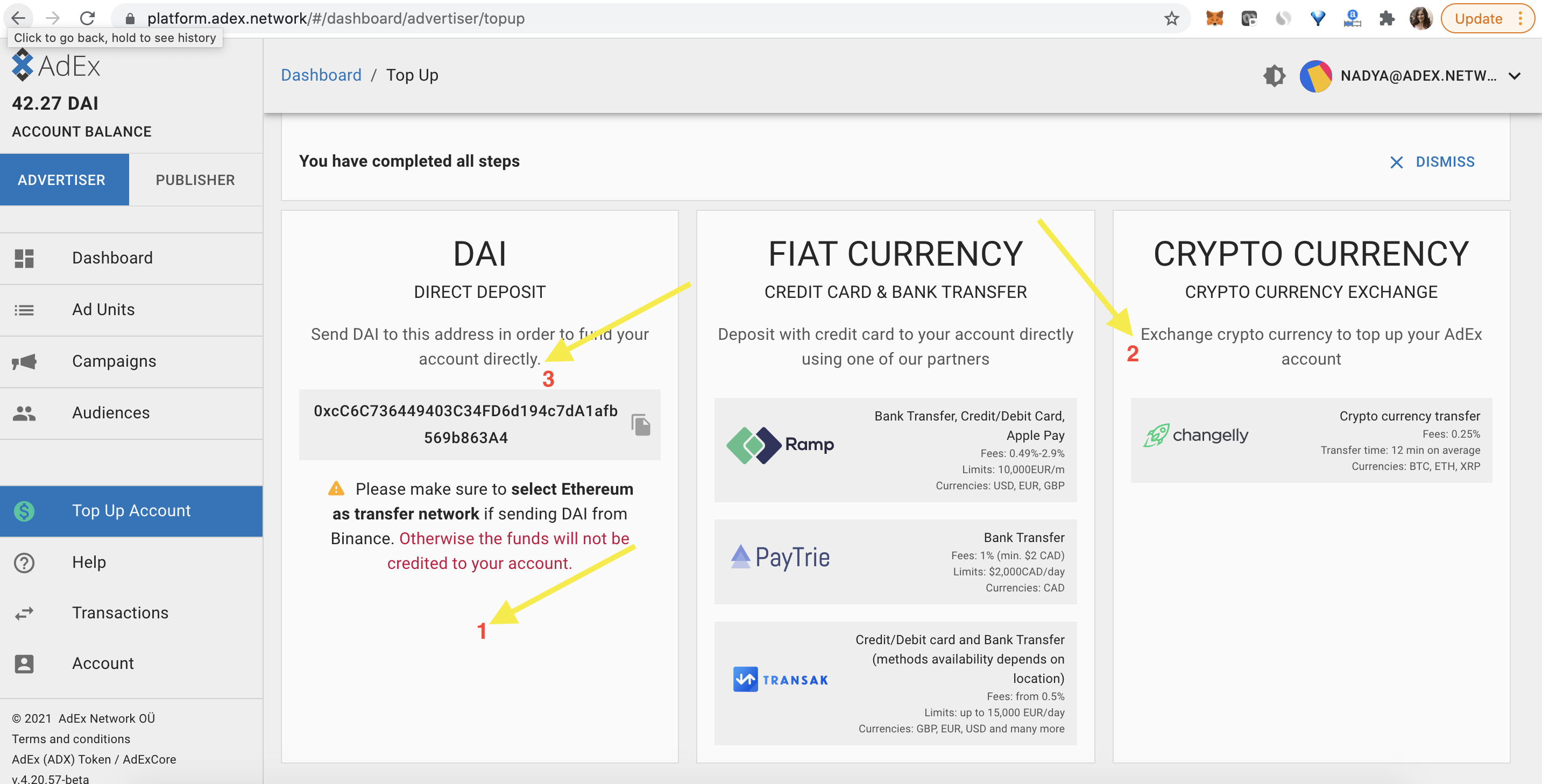1542x784 pixels.
Task: Bookmark this page with star icon
Action: 1171,19
